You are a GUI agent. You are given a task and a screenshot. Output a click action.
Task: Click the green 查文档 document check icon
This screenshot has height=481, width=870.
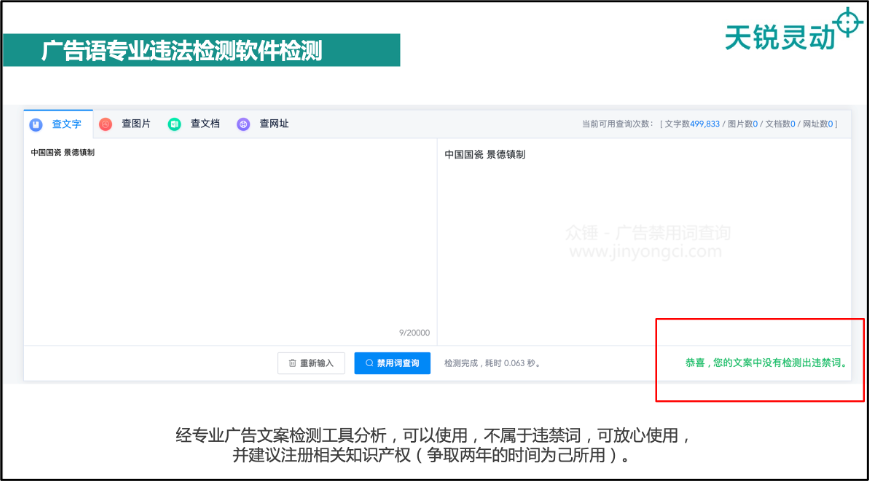click(x=174, y=124)
